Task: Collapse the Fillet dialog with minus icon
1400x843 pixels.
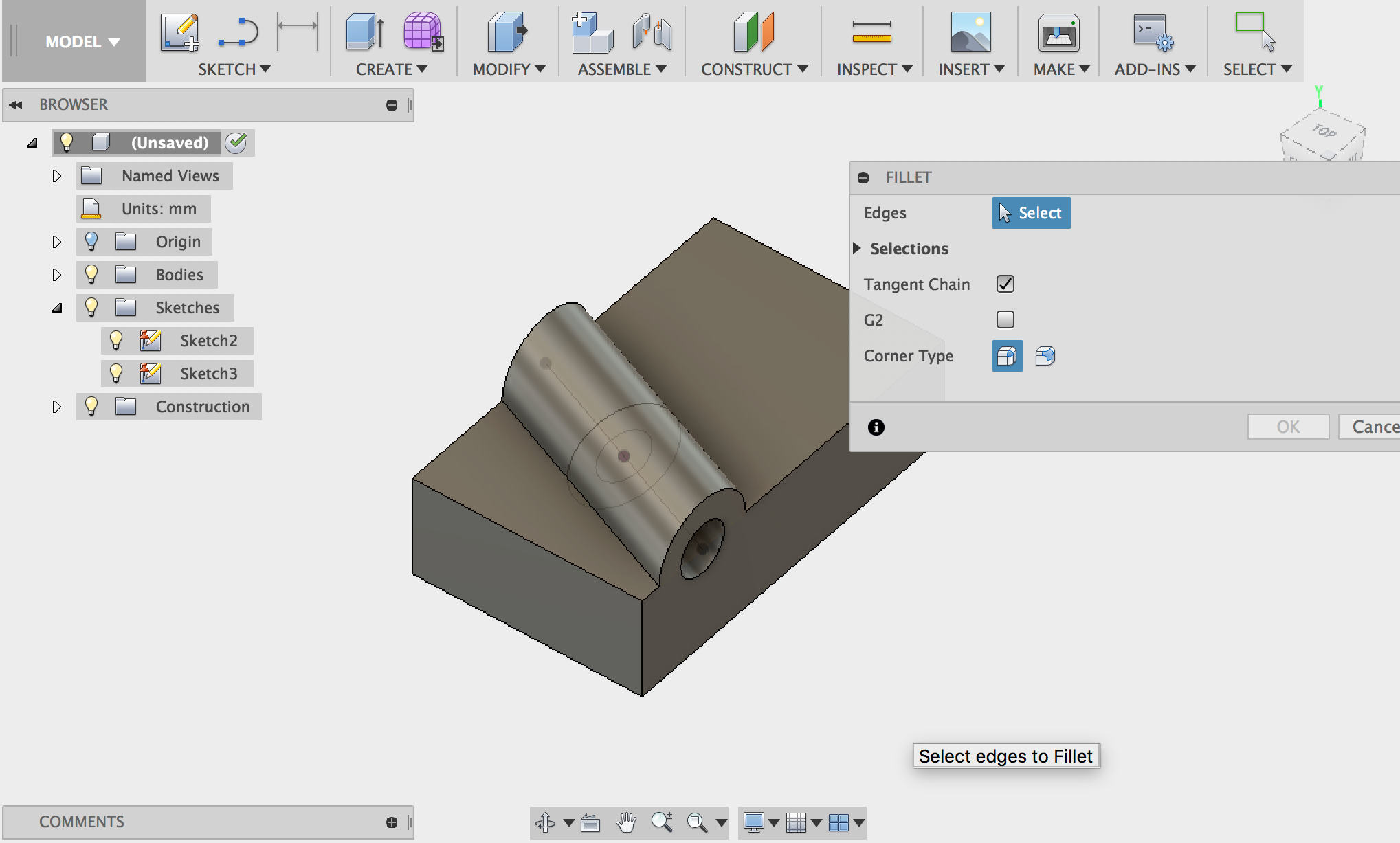Action: coord(863,178)
